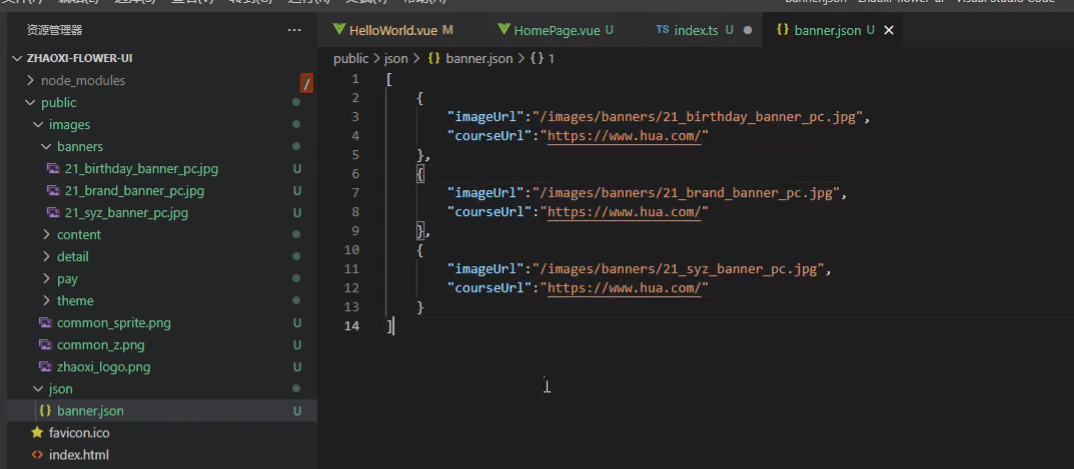Collapse the banners folder

coord(46,147)
